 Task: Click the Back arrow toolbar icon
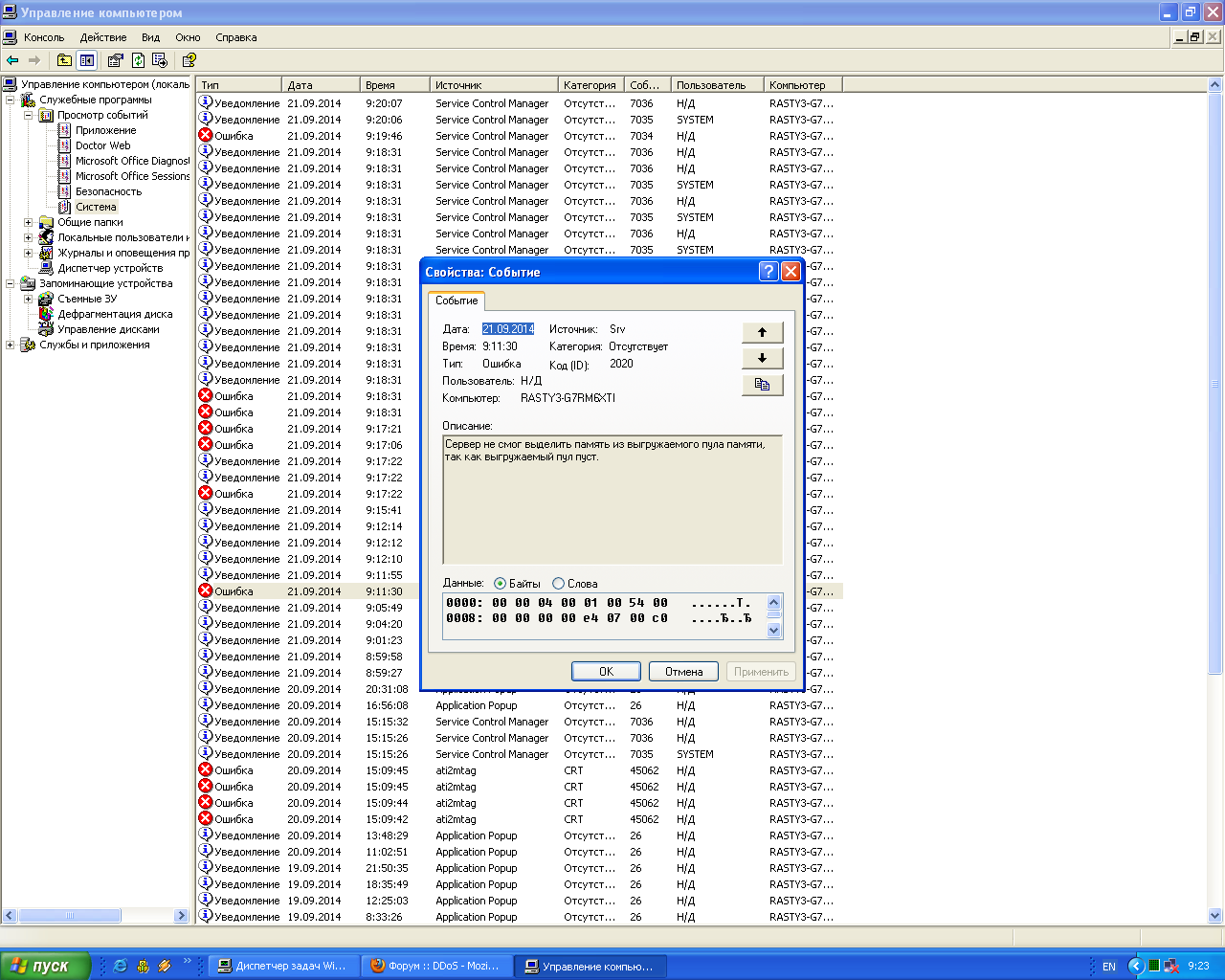click(x=12, y=60)
